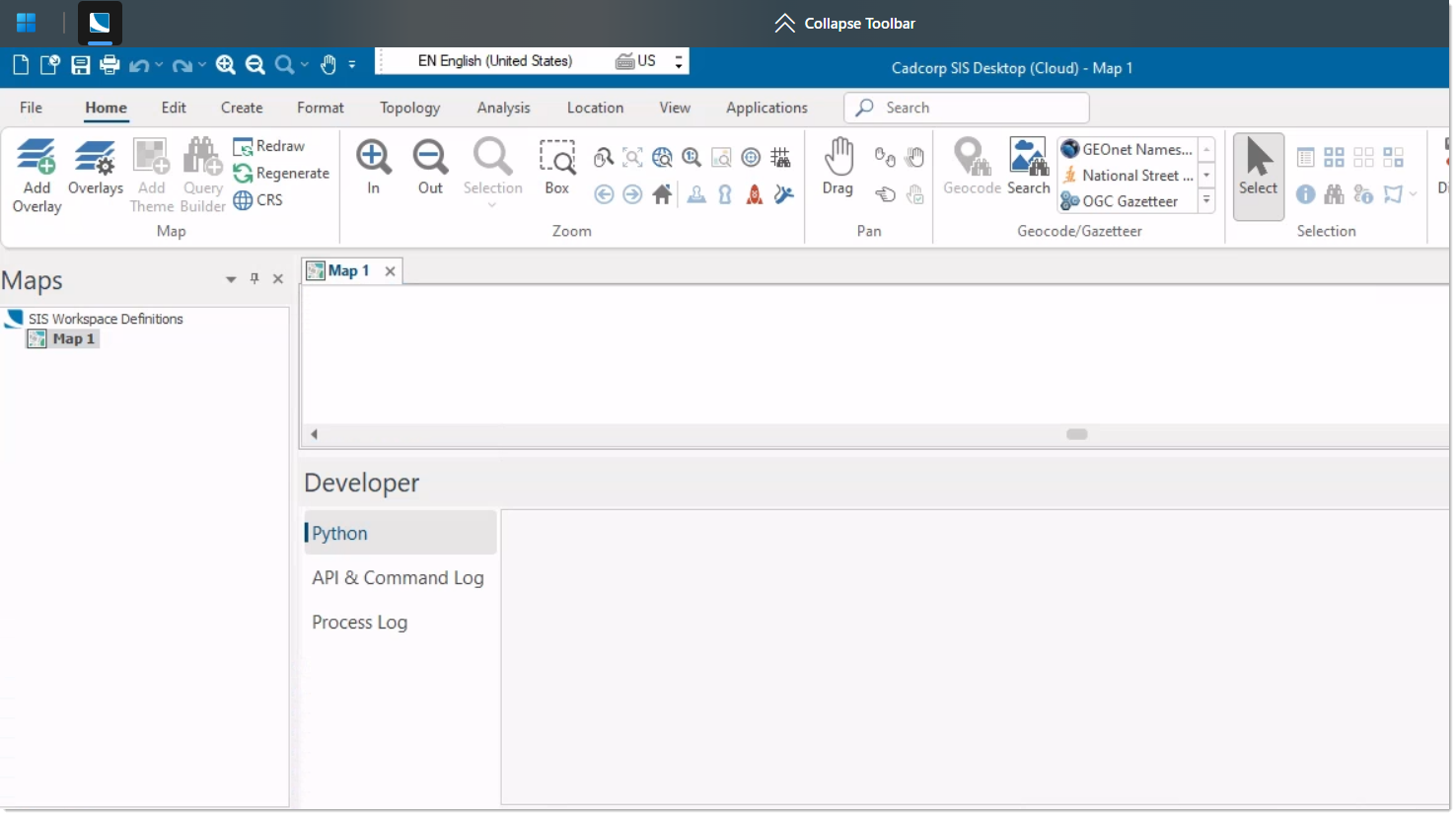Image resolution: width=1456 pixels, height=816 pixels.
Task: Click the Gazetteer Search button
Action: click(x=1029, y=167)
